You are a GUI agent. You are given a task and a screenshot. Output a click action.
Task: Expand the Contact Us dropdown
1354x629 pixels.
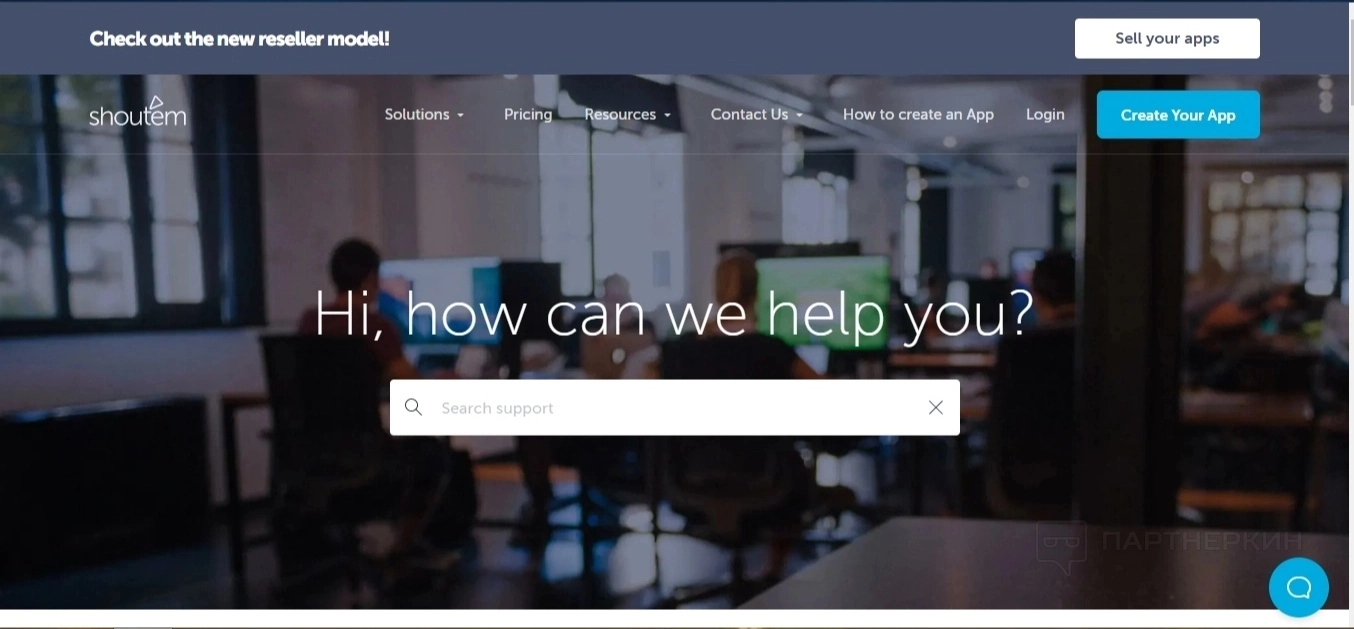tap(757, 114)
